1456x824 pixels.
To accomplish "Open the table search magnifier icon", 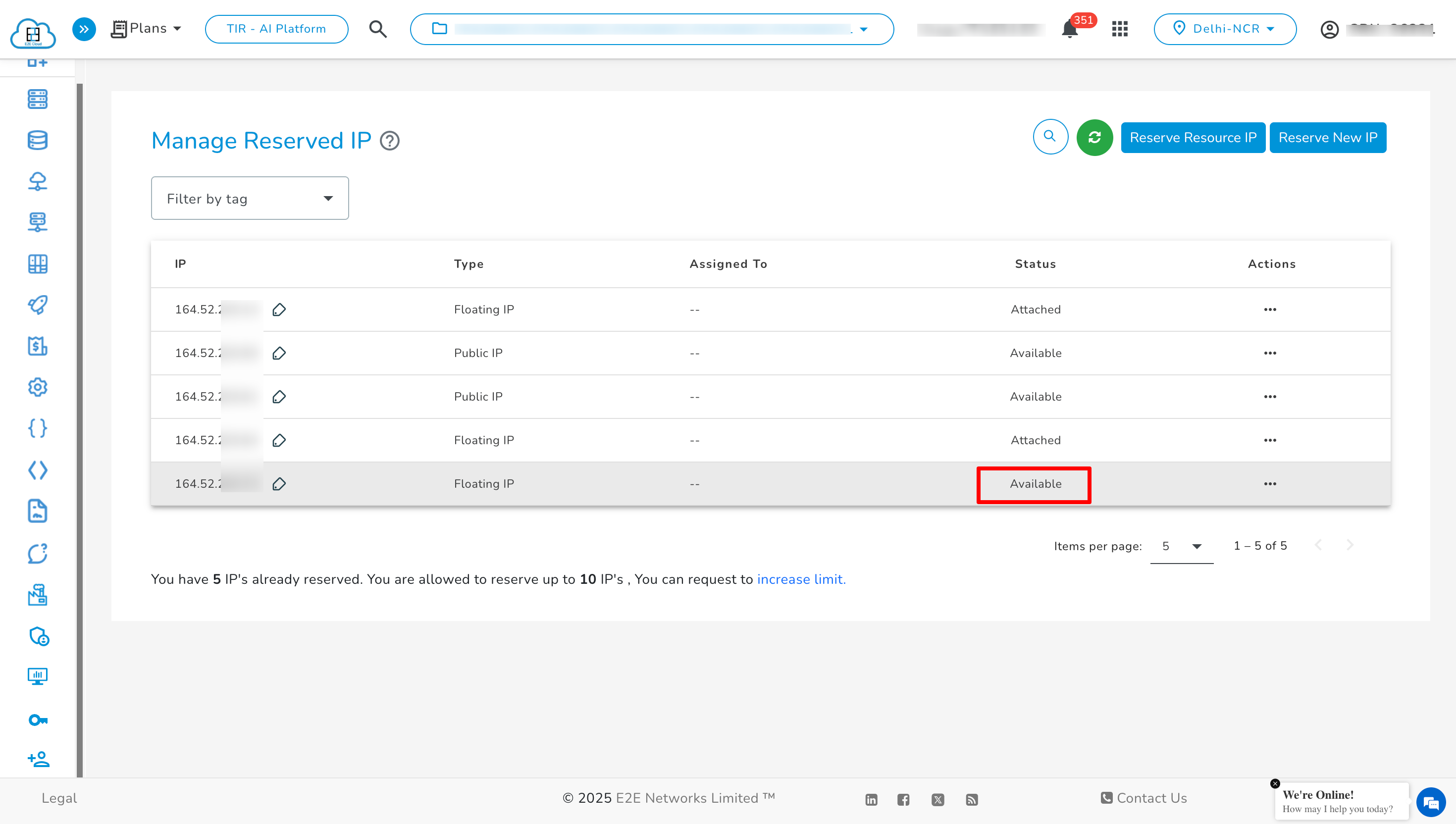I will (1050, 137).
